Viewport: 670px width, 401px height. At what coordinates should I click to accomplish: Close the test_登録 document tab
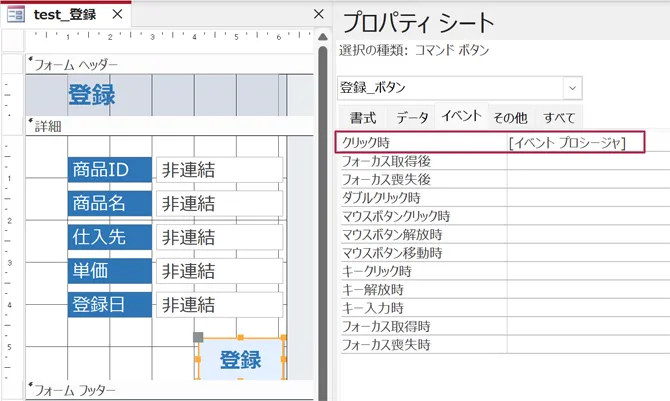coord(118,14)
